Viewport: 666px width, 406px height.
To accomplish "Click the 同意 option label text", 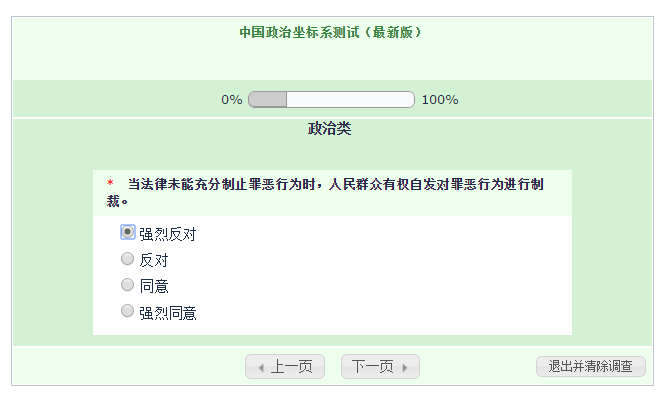I will coord(154,287).
